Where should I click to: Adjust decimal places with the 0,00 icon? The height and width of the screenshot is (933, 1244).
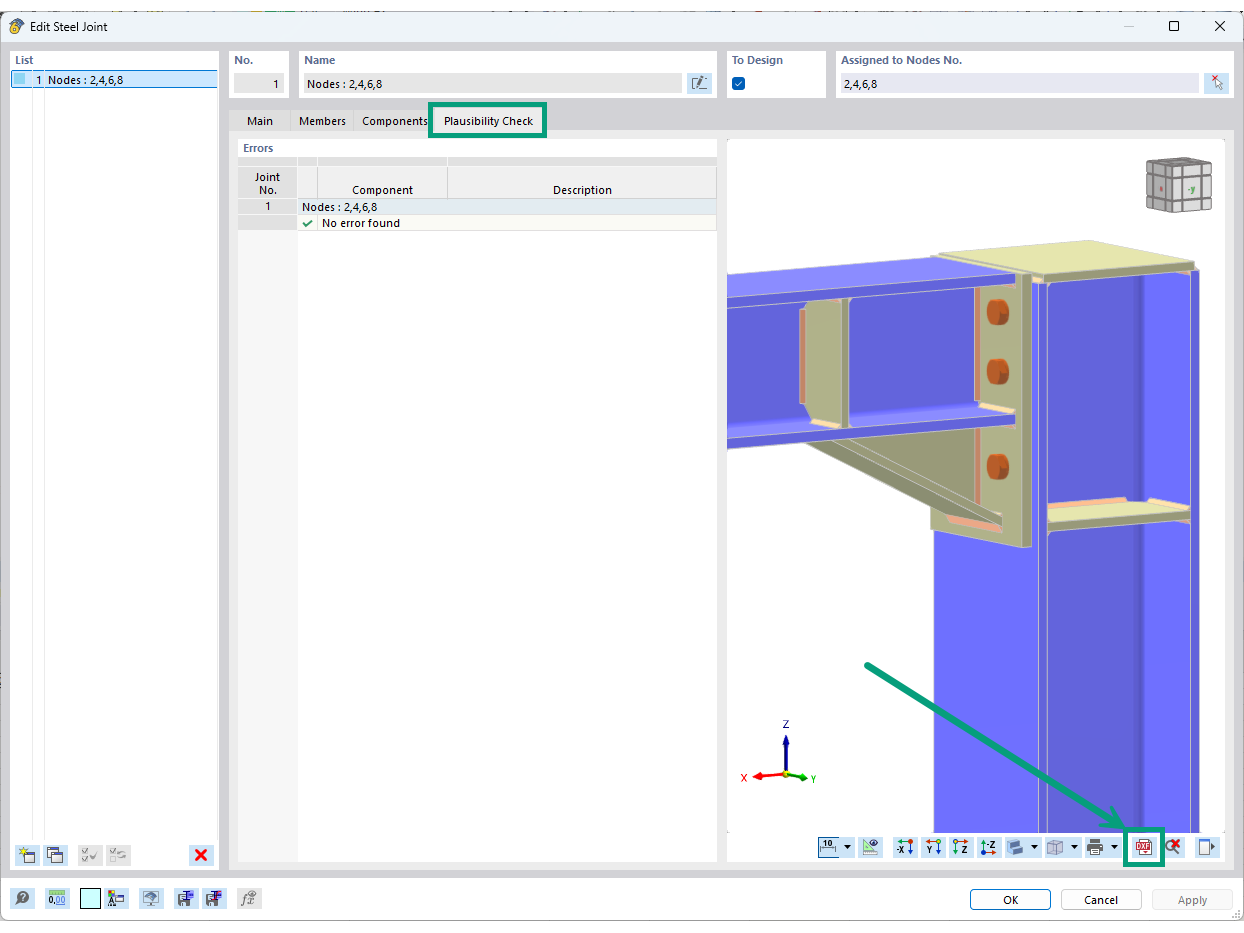tap(57, 898)
